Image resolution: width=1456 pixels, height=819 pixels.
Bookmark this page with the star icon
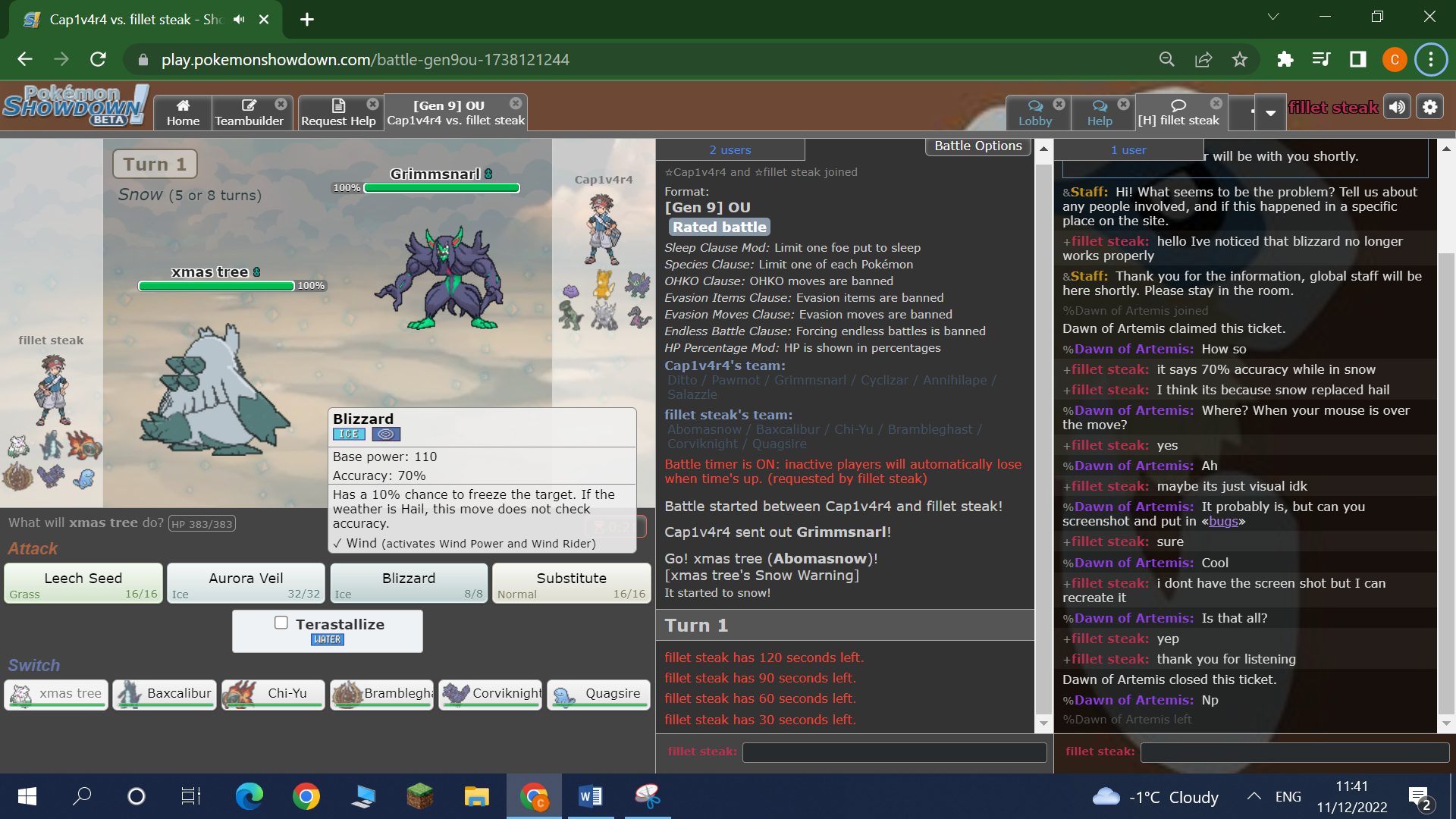(x=1240, y=59)
